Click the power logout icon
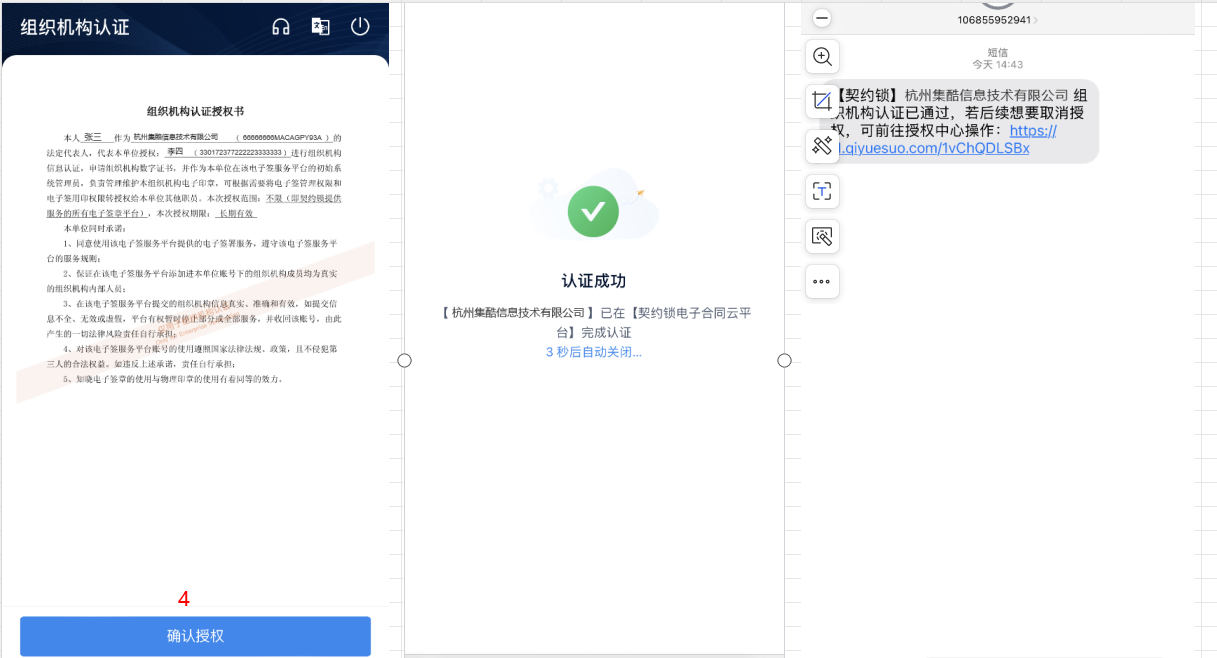Screen dimensions: 1217x658 [360, 27]
